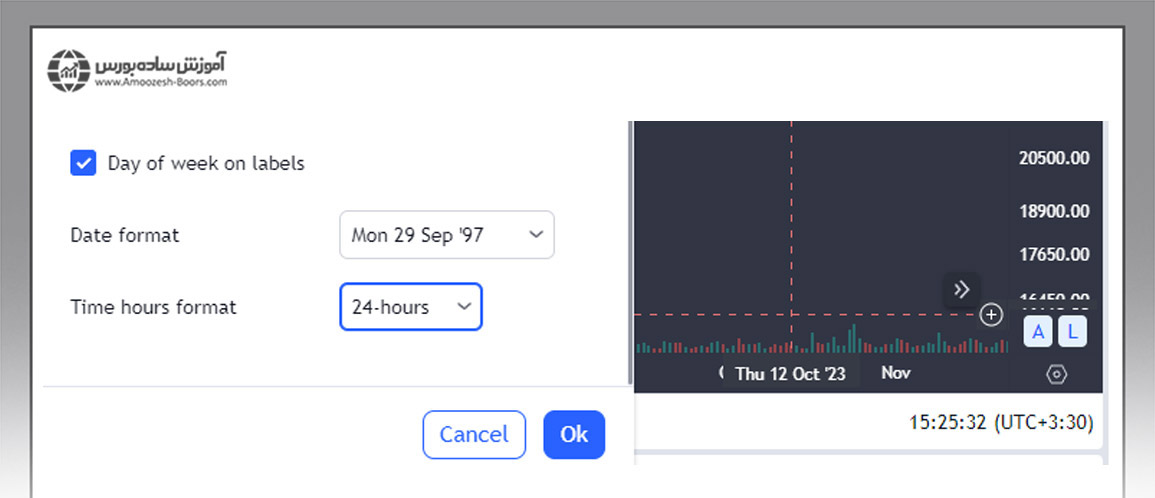The height and width of the screenshot is (498, 1155).
Task: Confirm settings with the Ok button
Action: coord(574,434)
